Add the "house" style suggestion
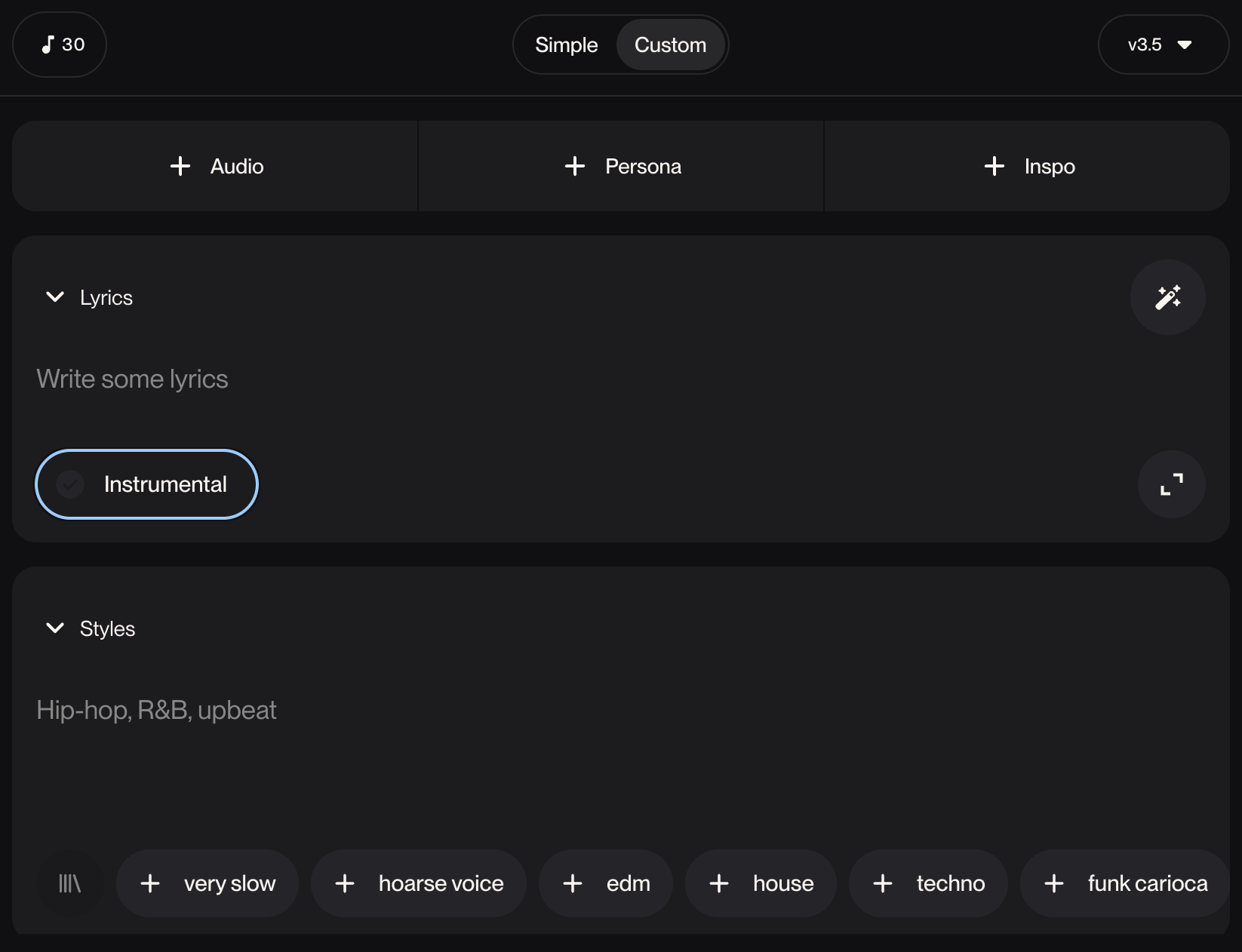Screen dimensions: 1242x952 [761, 883]
